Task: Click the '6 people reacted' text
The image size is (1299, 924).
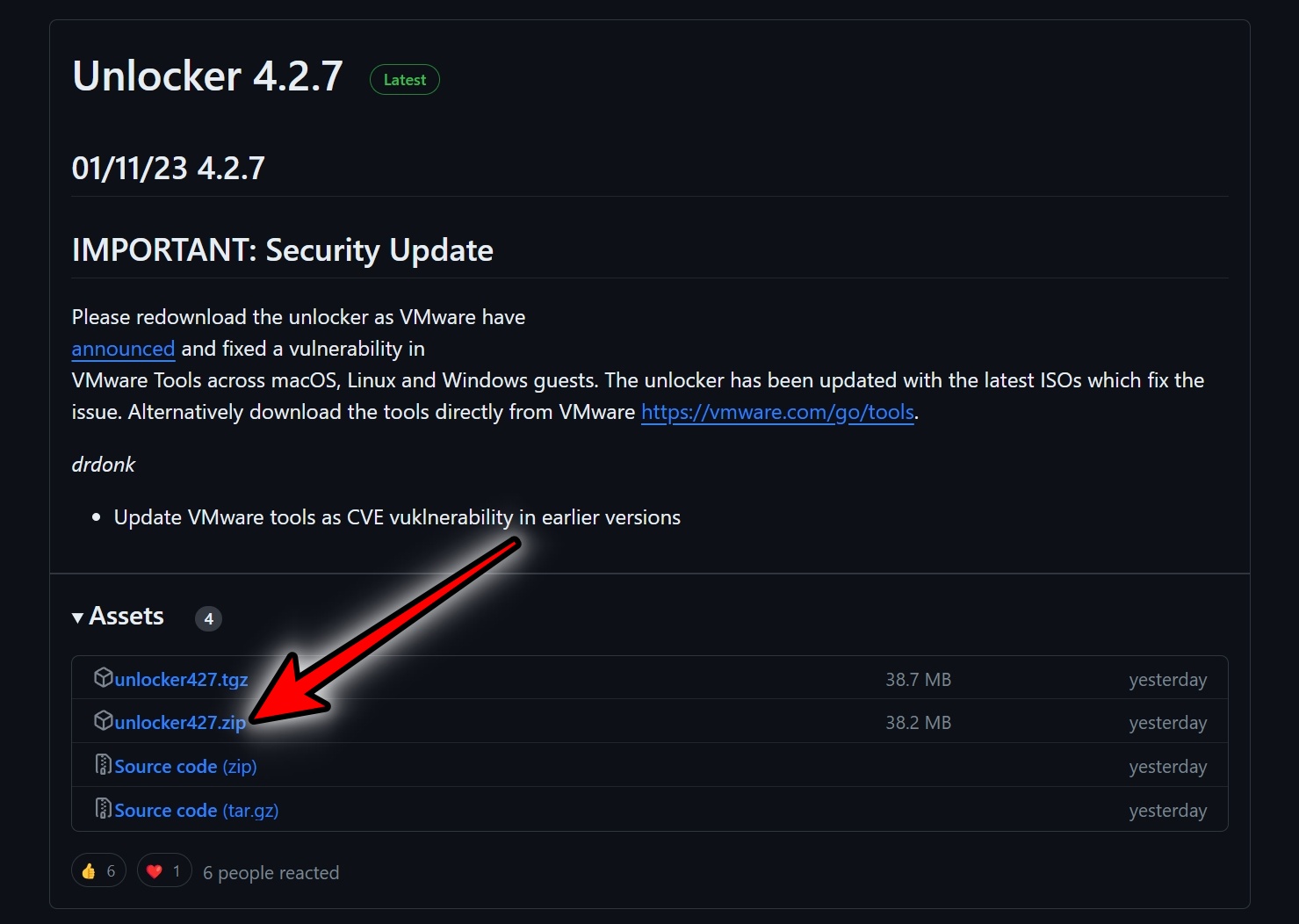Action: tap(271, 872)
